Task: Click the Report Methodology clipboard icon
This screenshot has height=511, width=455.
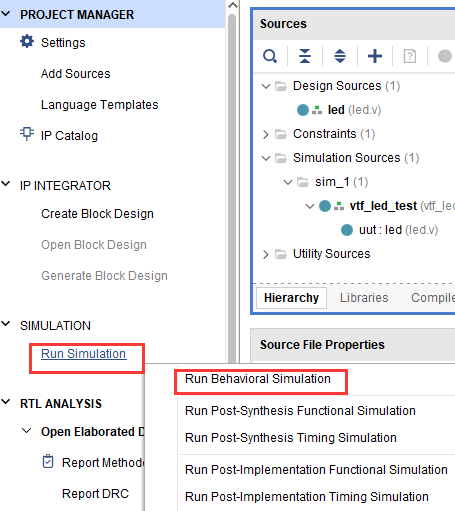Action: tap(48, 461)
